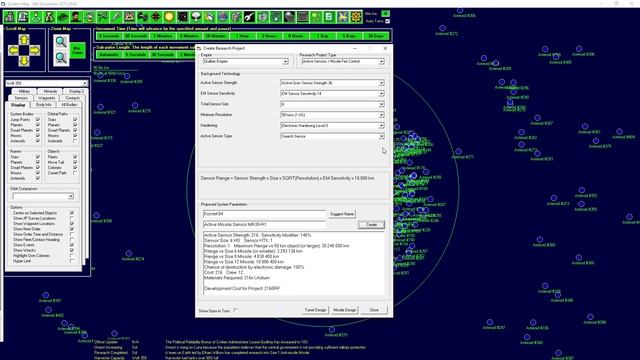Click the Suggest Name button
The height and width of the screenshot is (360, 640).
pos(342,214)
